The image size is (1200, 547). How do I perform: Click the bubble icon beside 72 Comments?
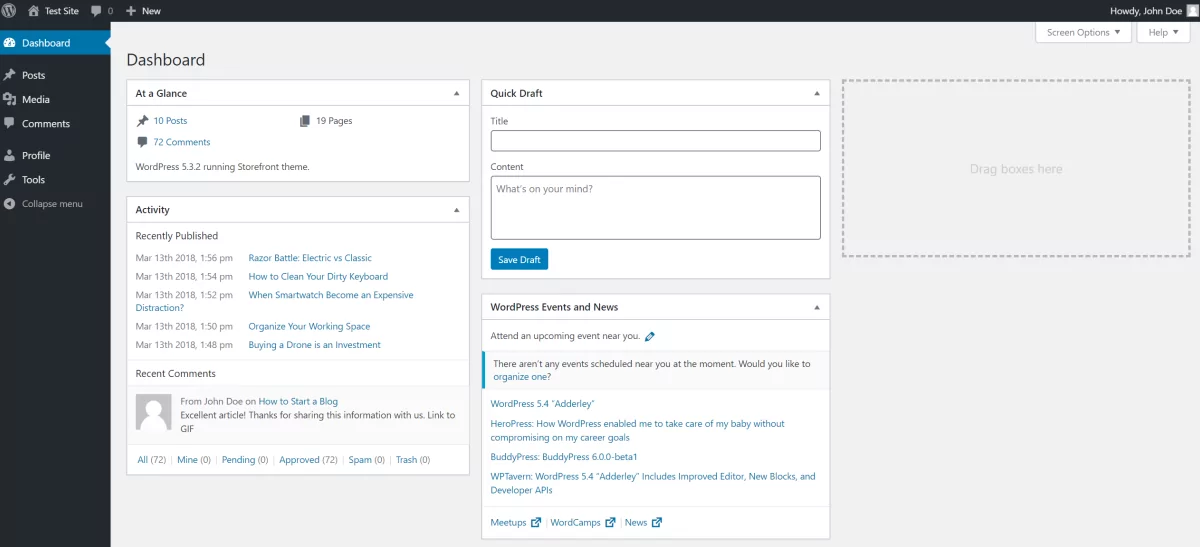pyautogui.click(x=143, y=142)
